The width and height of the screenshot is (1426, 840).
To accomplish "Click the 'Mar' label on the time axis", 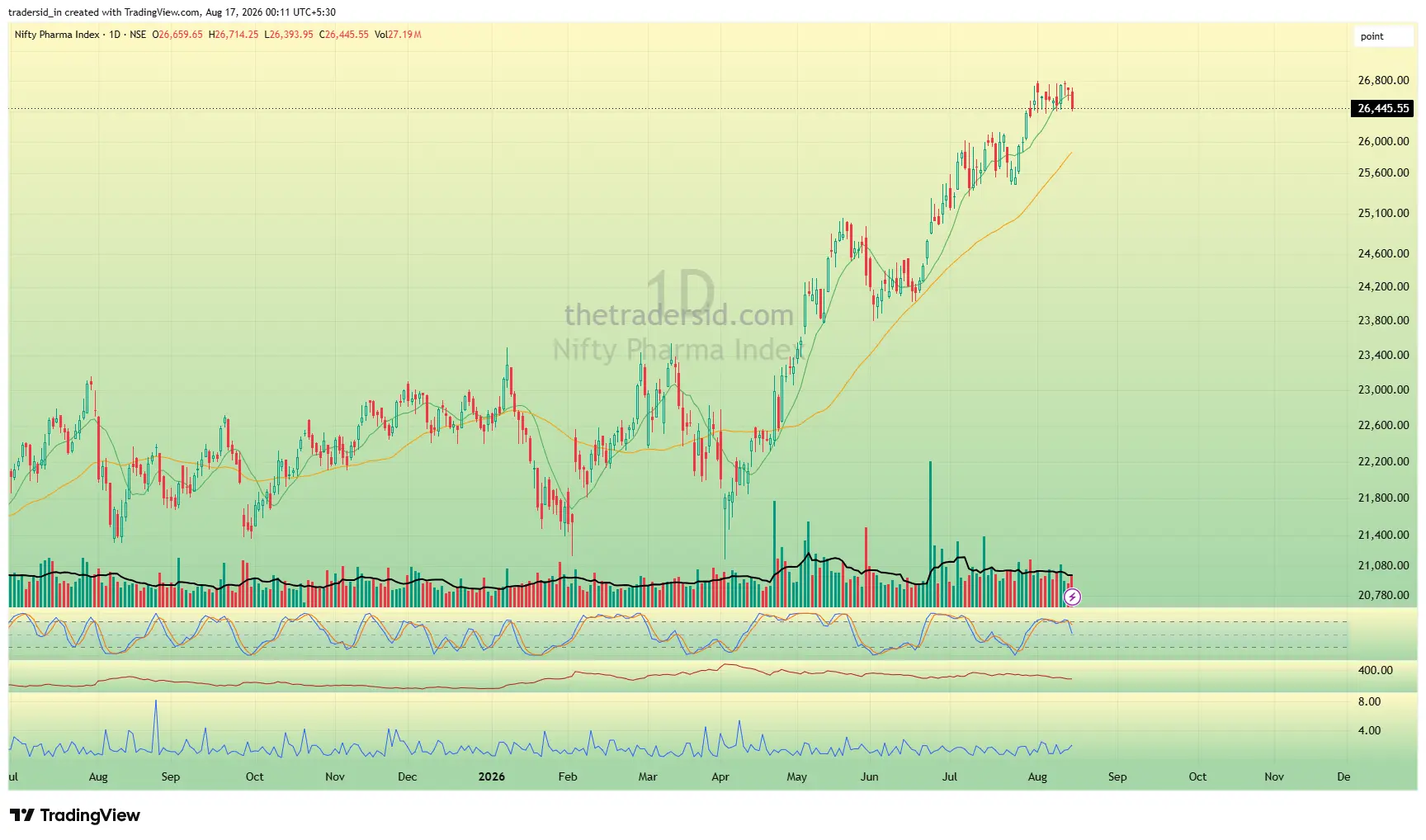I will pos(648,777).
